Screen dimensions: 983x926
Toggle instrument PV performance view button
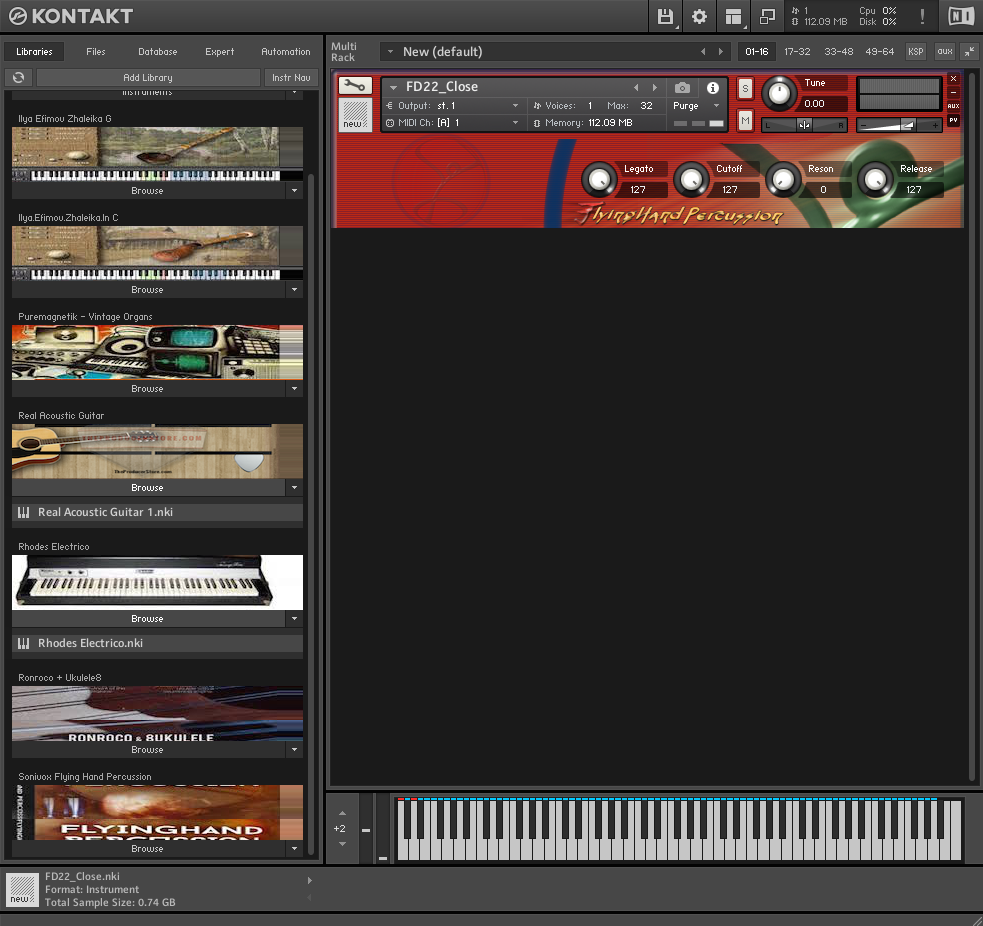click(x=954, y=120)
